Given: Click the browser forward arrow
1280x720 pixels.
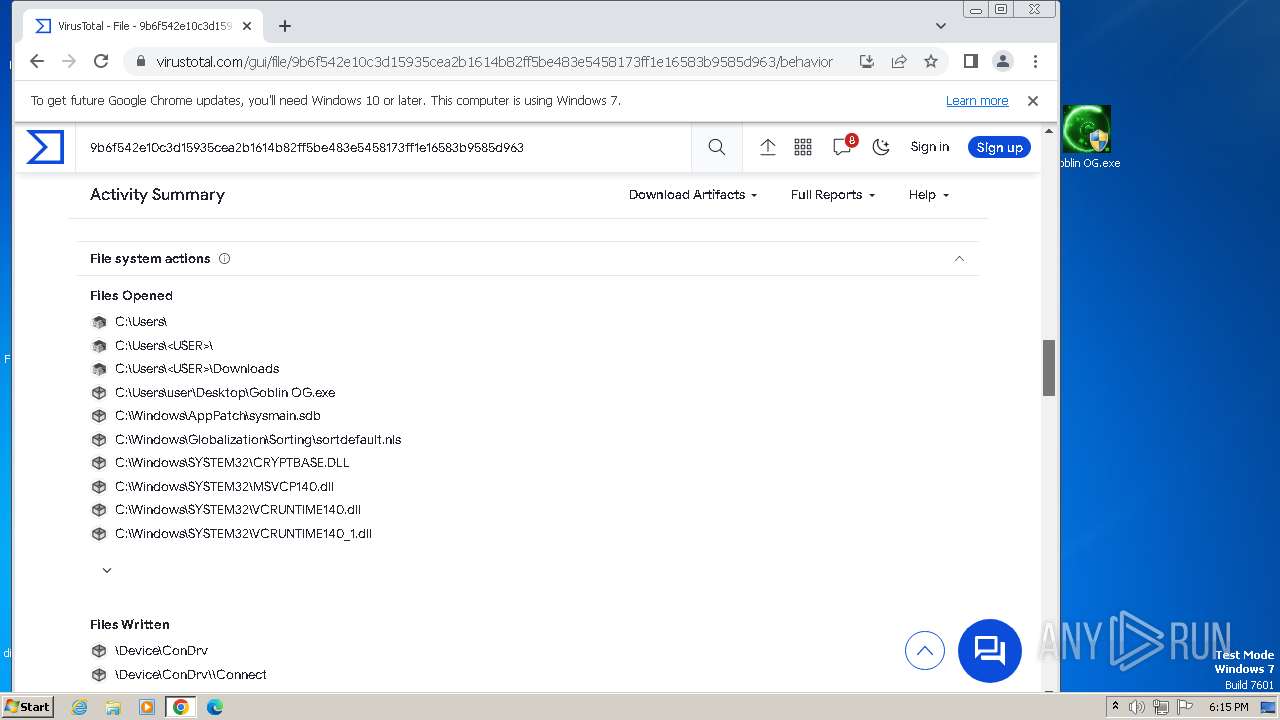Looking at the screenshot, I should [69, 61].
